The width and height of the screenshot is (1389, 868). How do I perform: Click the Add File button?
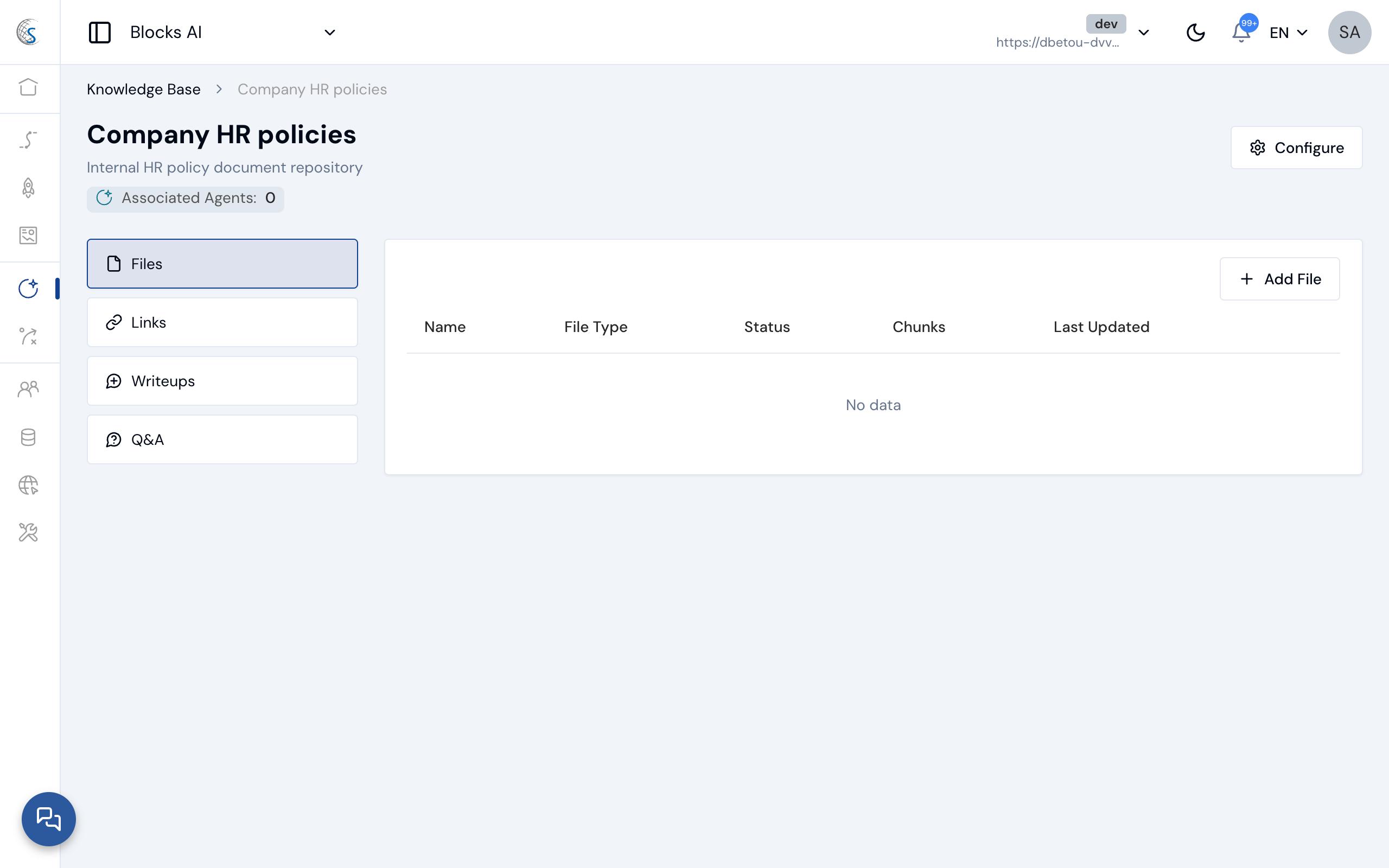[x=1279, y=279]
